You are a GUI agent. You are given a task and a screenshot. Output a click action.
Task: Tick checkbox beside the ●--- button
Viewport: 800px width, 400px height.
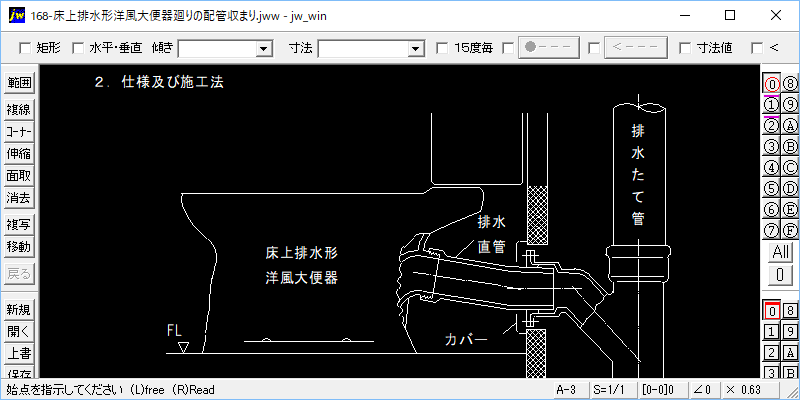(508, 48)
